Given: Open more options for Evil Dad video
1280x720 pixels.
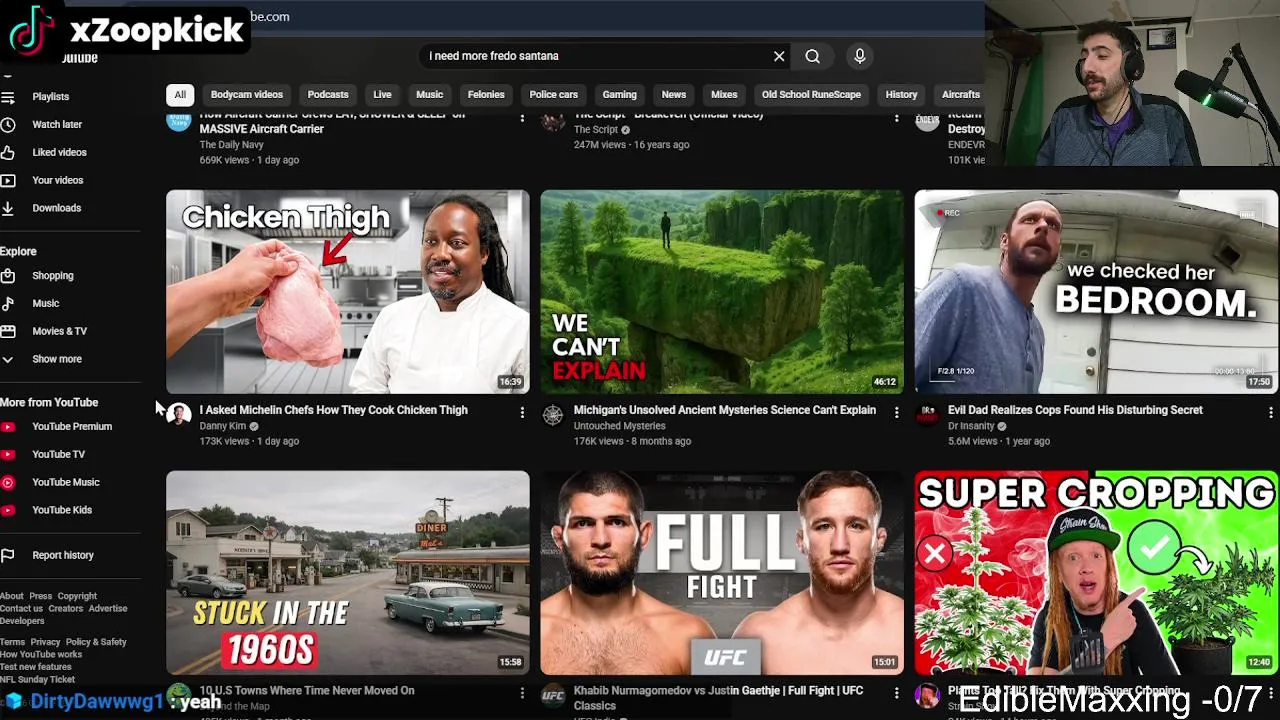Looking at the screenshot, I should (x=1270, y=412).
